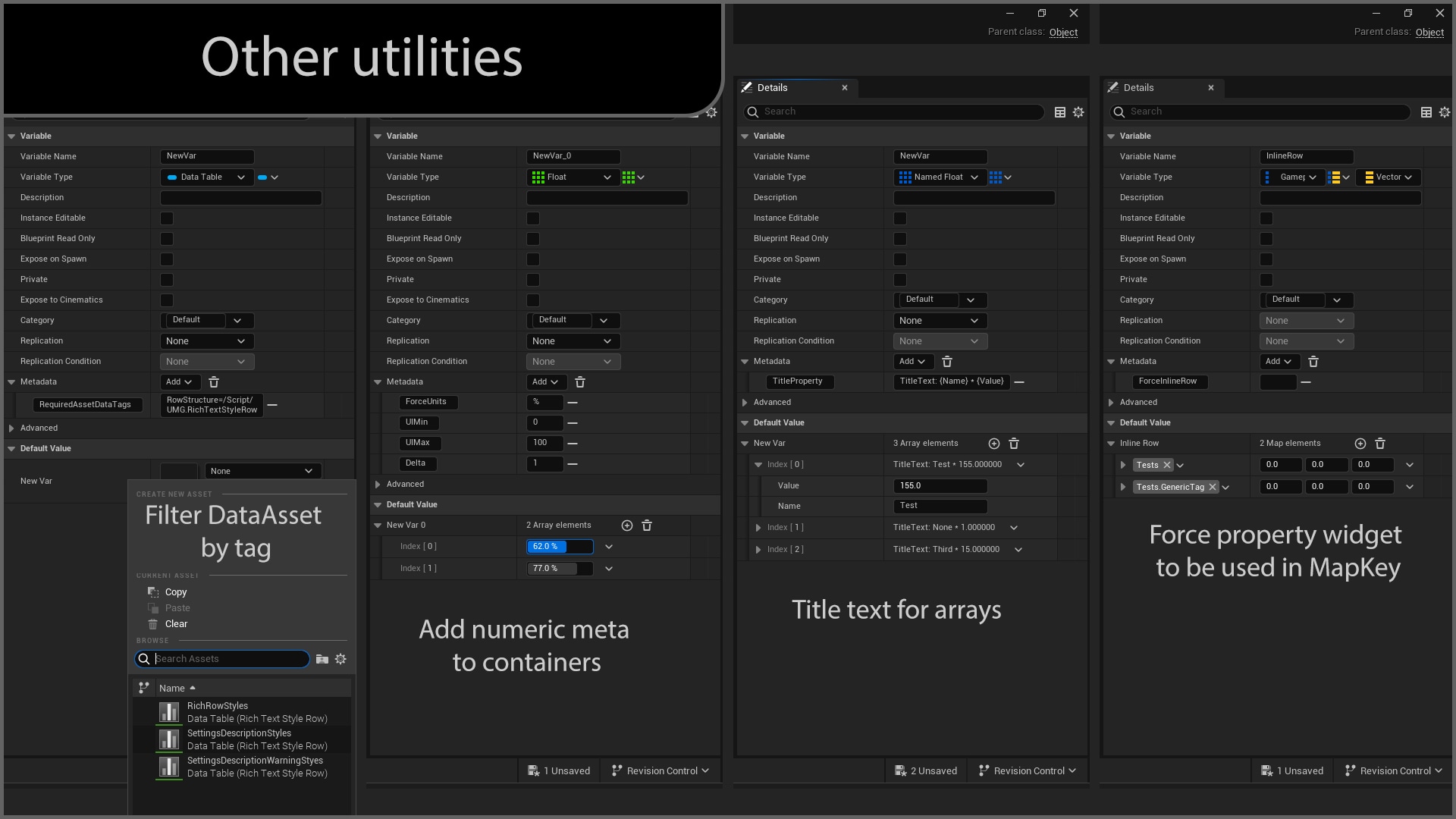Open the container type selector grid beside Float
The height and width of the screenshot is (819, 1456).
[632, 177]
